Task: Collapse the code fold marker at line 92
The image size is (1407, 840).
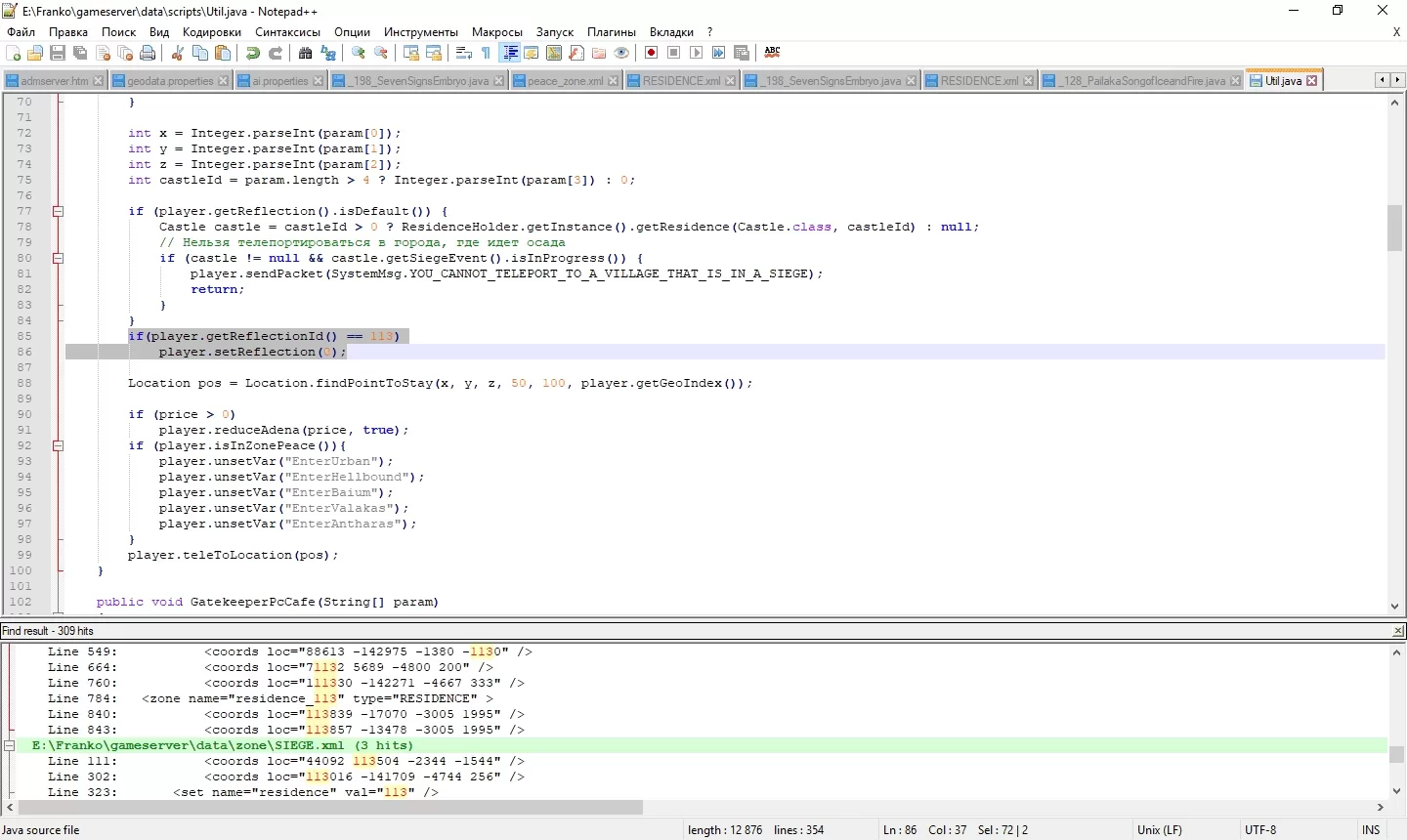Action: point(58,445)
